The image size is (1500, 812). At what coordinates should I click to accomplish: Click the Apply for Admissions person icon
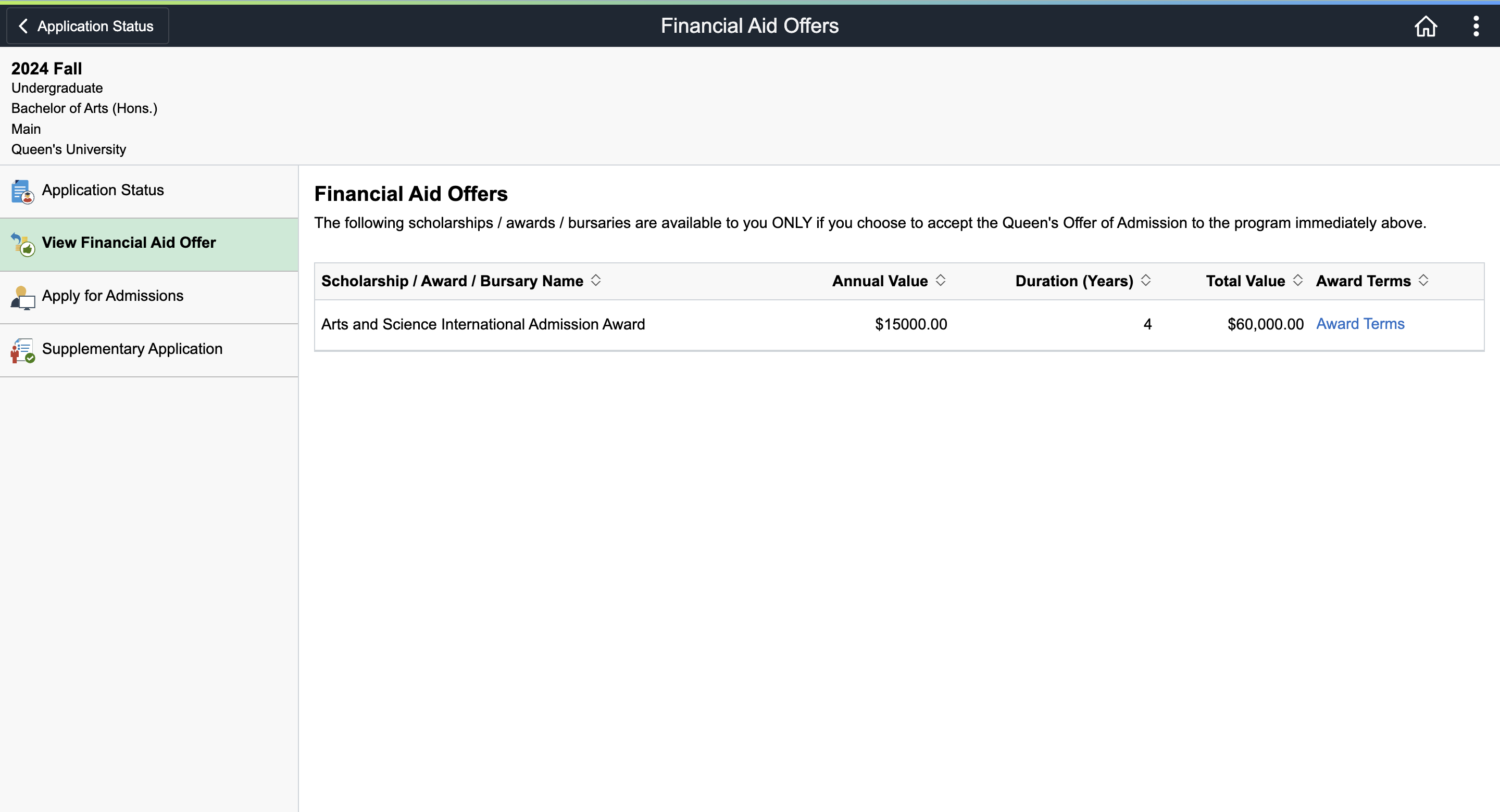click(22, 297)
